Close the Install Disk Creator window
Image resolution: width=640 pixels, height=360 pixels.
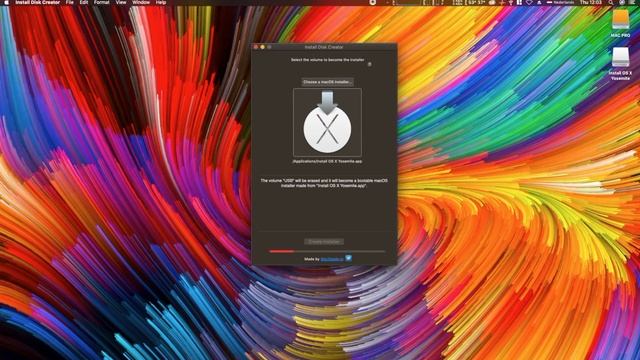[256, 47]
